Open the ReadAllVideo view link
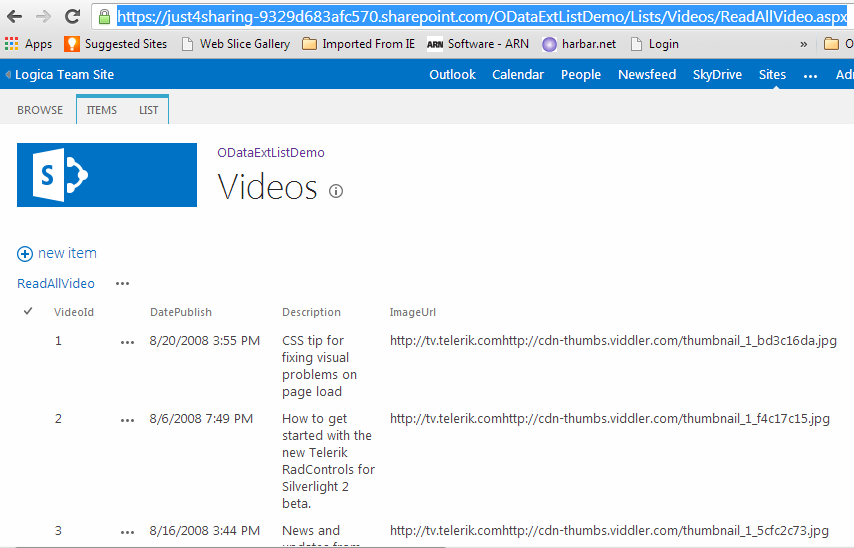The image size is (854, 548). coord(56,284)
